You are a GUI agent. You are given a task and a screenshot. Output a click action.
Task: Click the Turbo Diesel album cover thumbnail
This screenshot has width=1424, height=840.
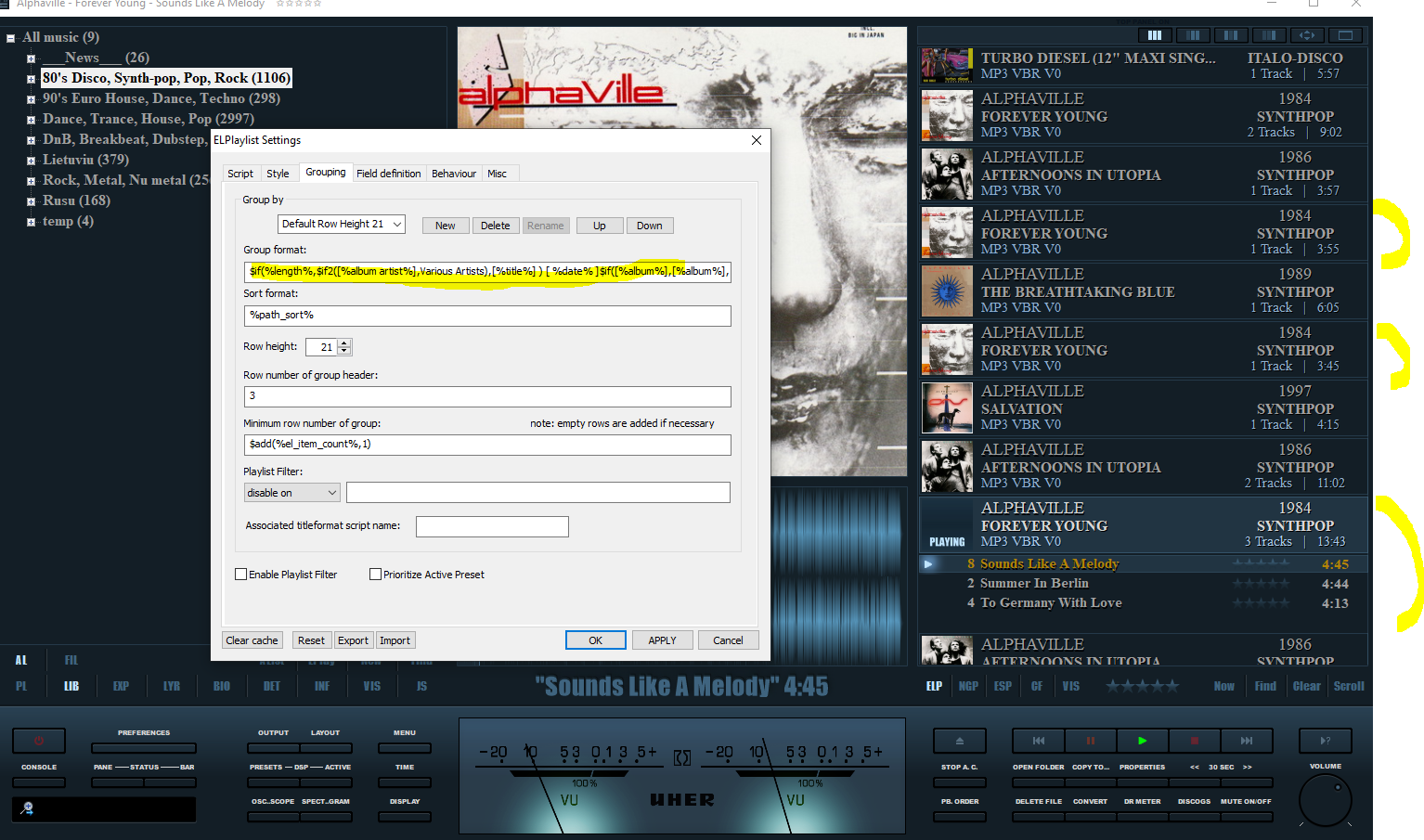coord(947,66)
